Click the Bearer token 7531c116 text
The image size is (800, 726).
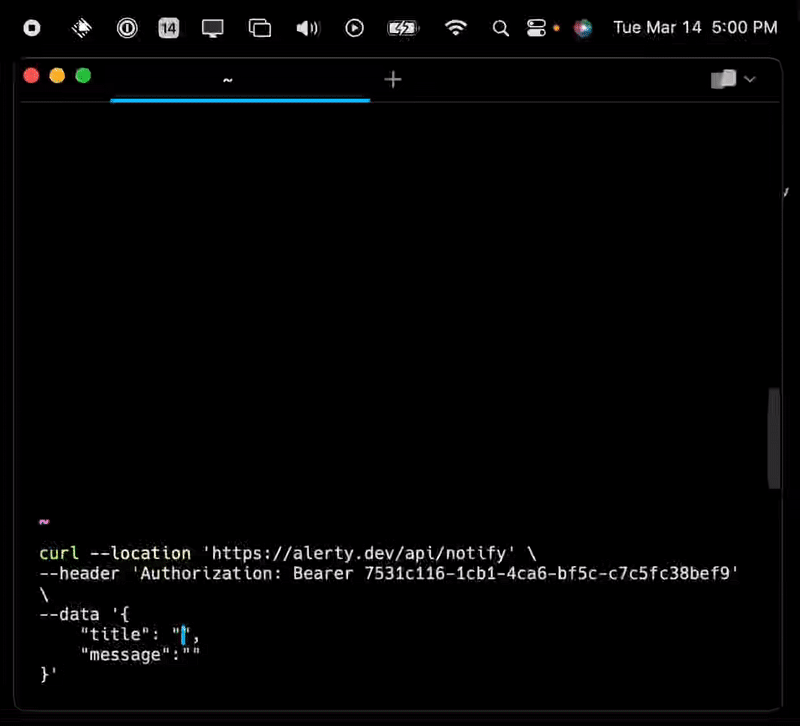(x=547, y=573)
